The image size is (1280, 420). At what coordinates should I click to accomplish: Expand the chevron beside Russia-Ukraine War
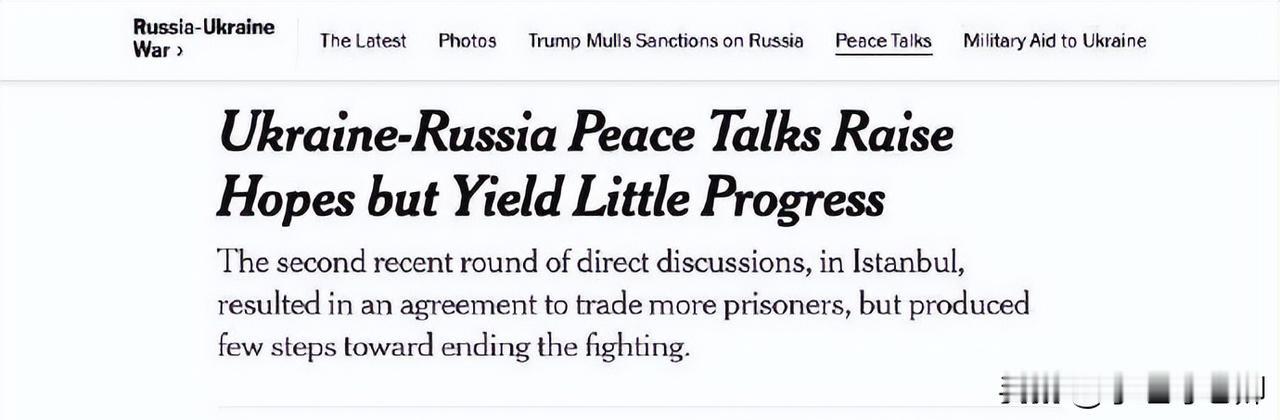pos(179,50)
